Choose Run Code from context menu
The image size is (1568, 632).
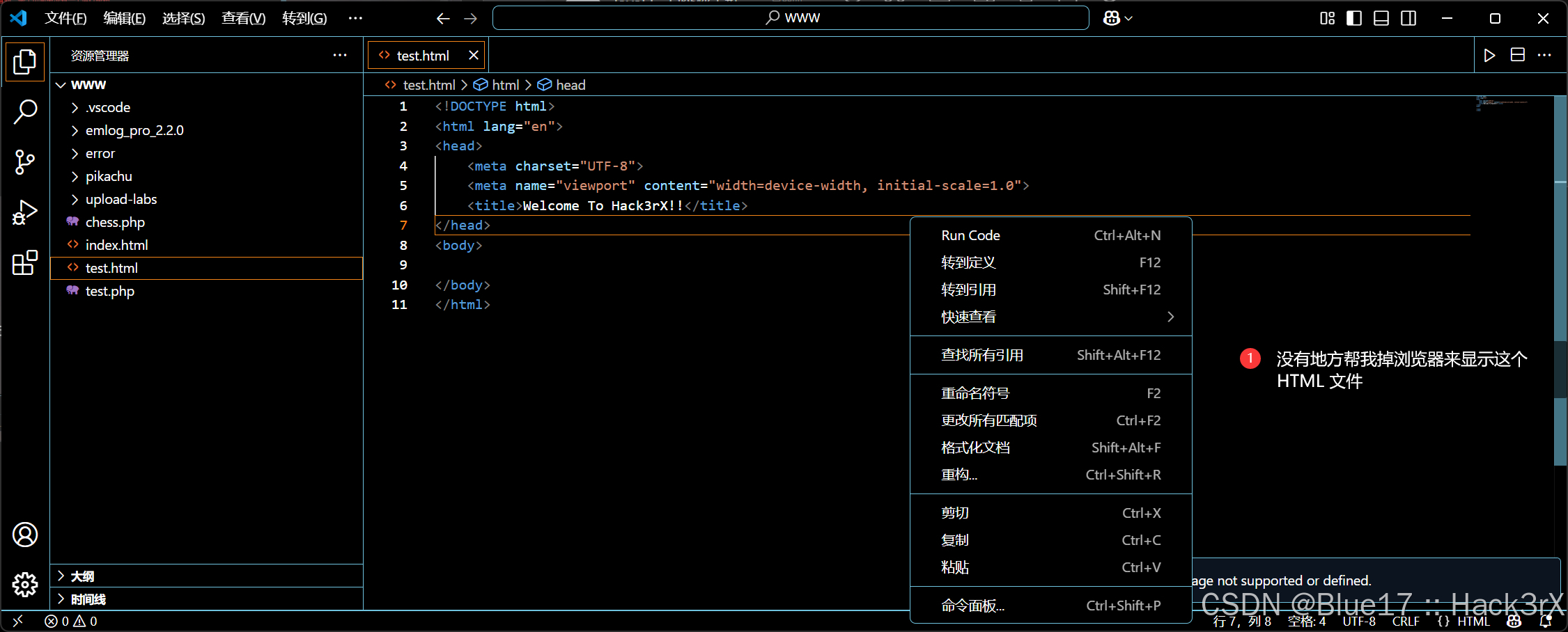pos(1051,235)
